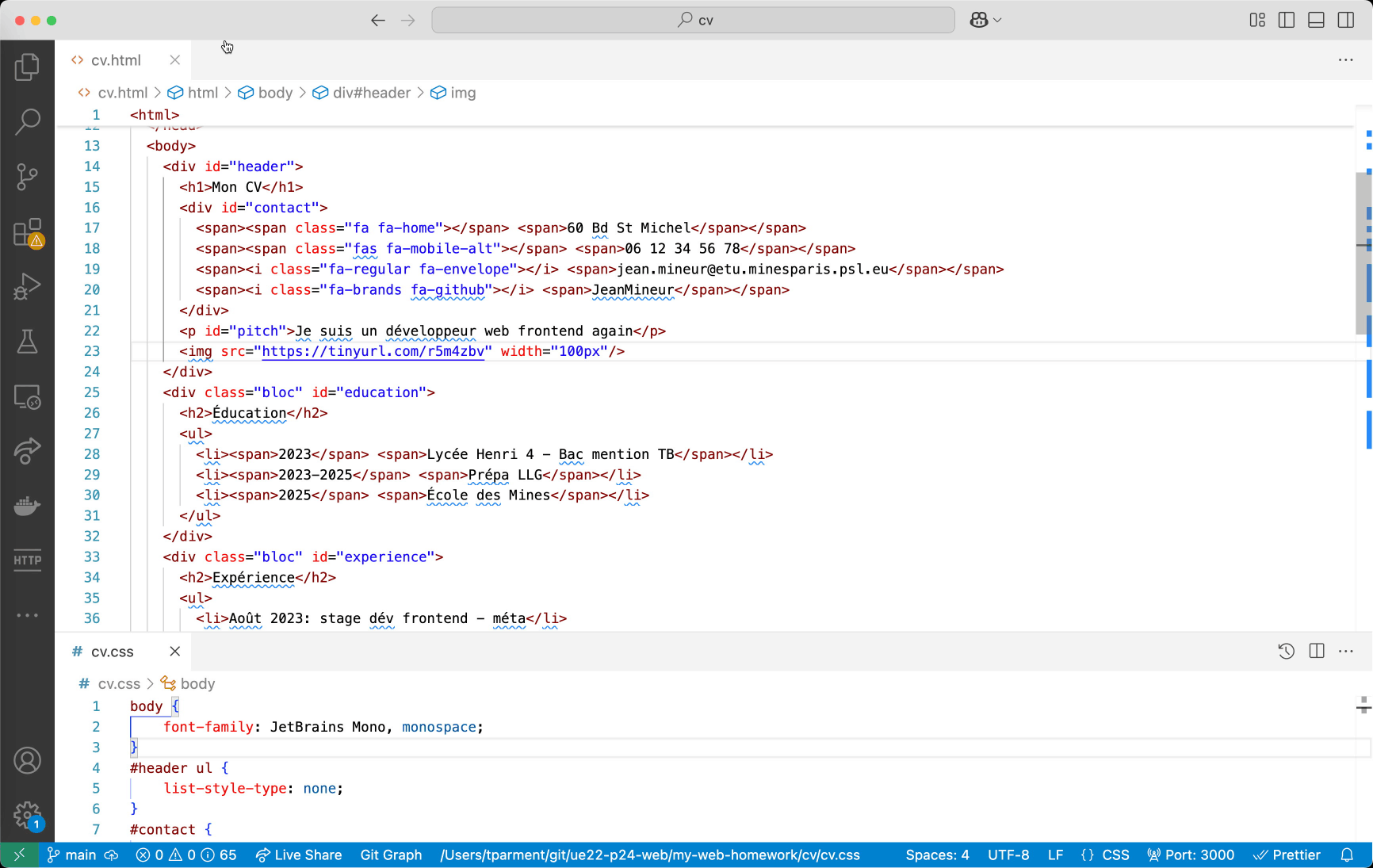
Task: Open the Testing flask view
Action: tap(27, 342)
